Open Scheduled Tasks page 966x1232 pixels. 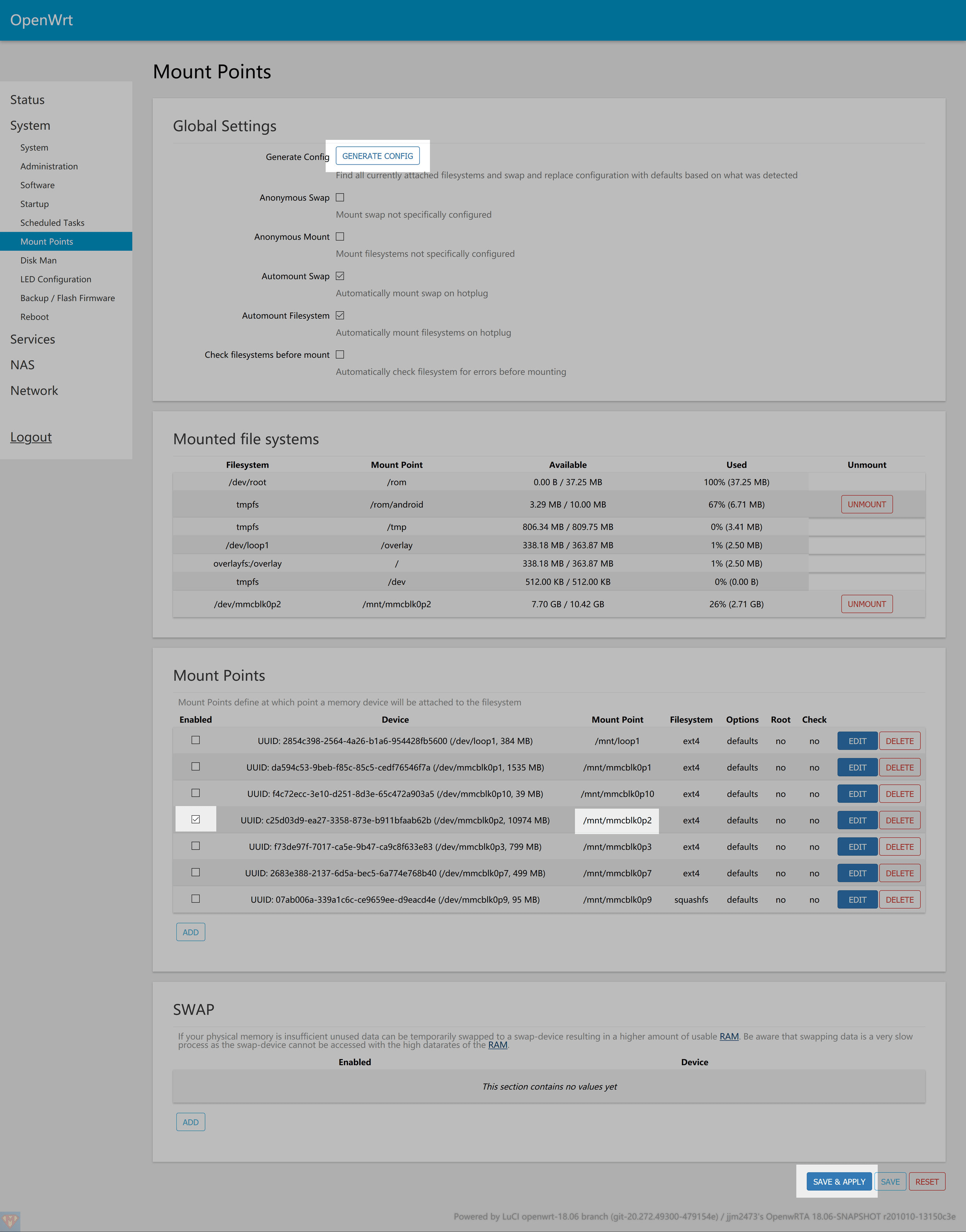click(x=53, y=223)
